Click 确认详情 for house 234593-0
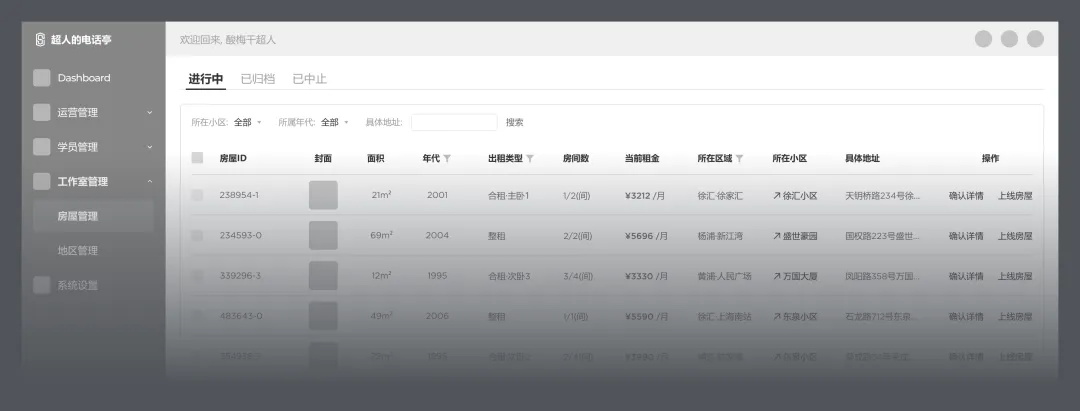Viewport: 1080px width, 411px height. 966,235
